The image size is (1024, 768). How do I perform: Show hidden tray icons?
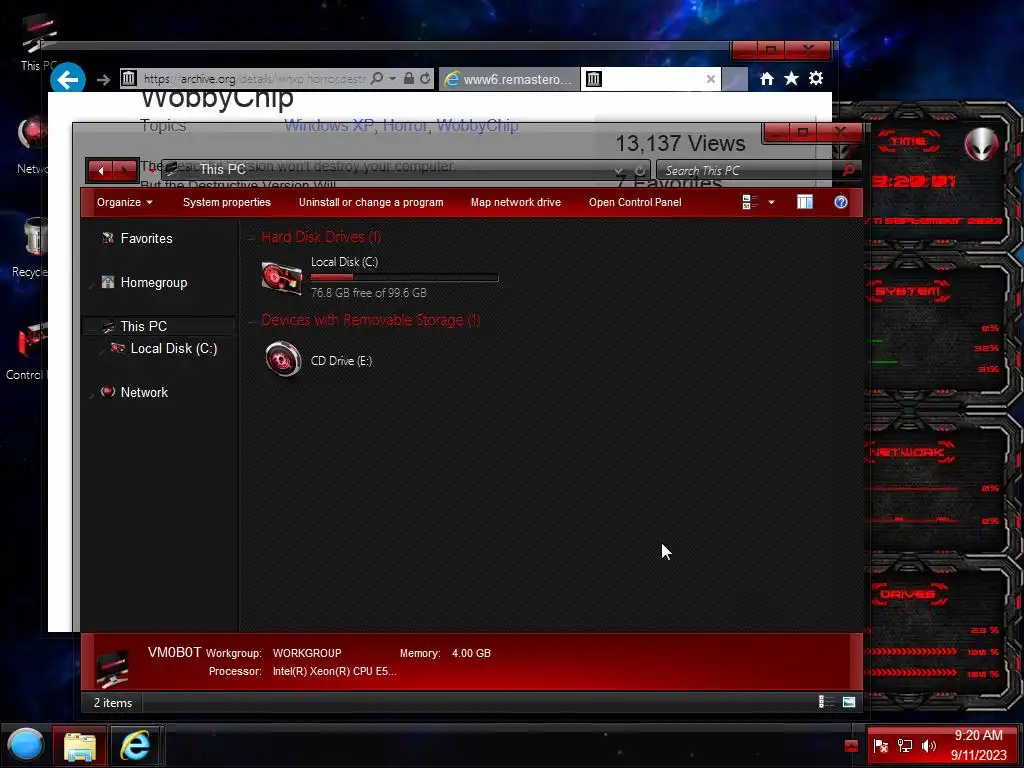click(851, 746)
